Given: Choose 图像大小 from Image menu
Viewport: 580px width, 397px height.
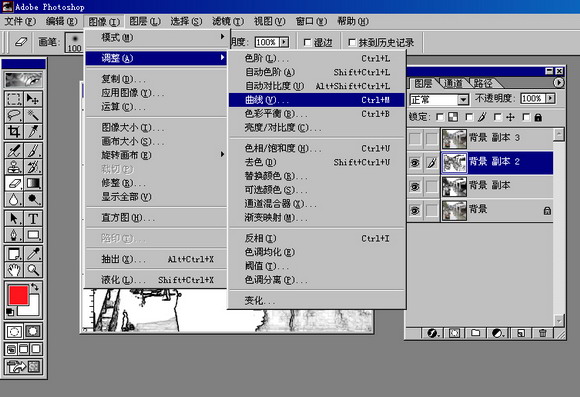Looking at the screenshot, I should pyautogui.click(x=156, y=128).
